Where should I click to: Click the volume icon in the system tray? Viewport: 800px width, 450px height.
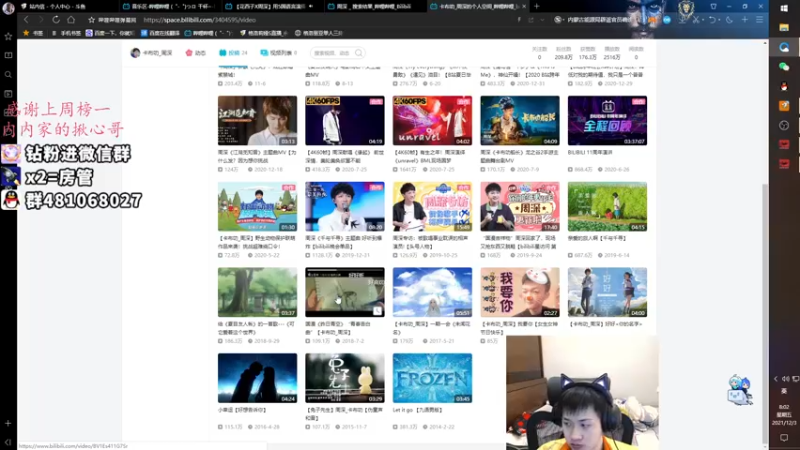coord(786,379)
